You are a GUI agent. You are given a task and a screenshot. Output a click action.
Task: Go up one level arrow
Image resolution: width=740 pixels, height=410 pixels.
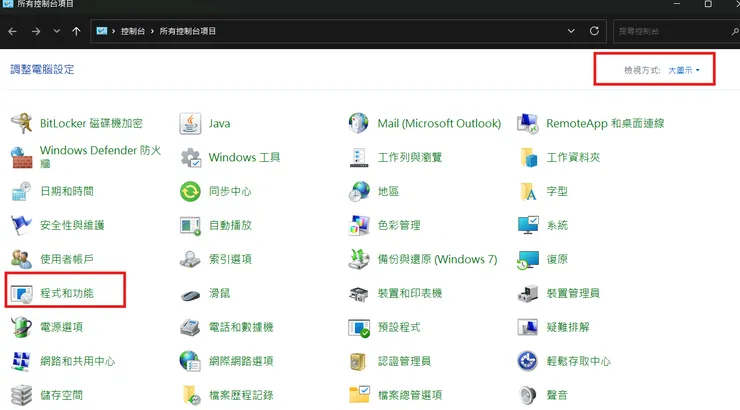pyautogui.click(x=76, y=31)
